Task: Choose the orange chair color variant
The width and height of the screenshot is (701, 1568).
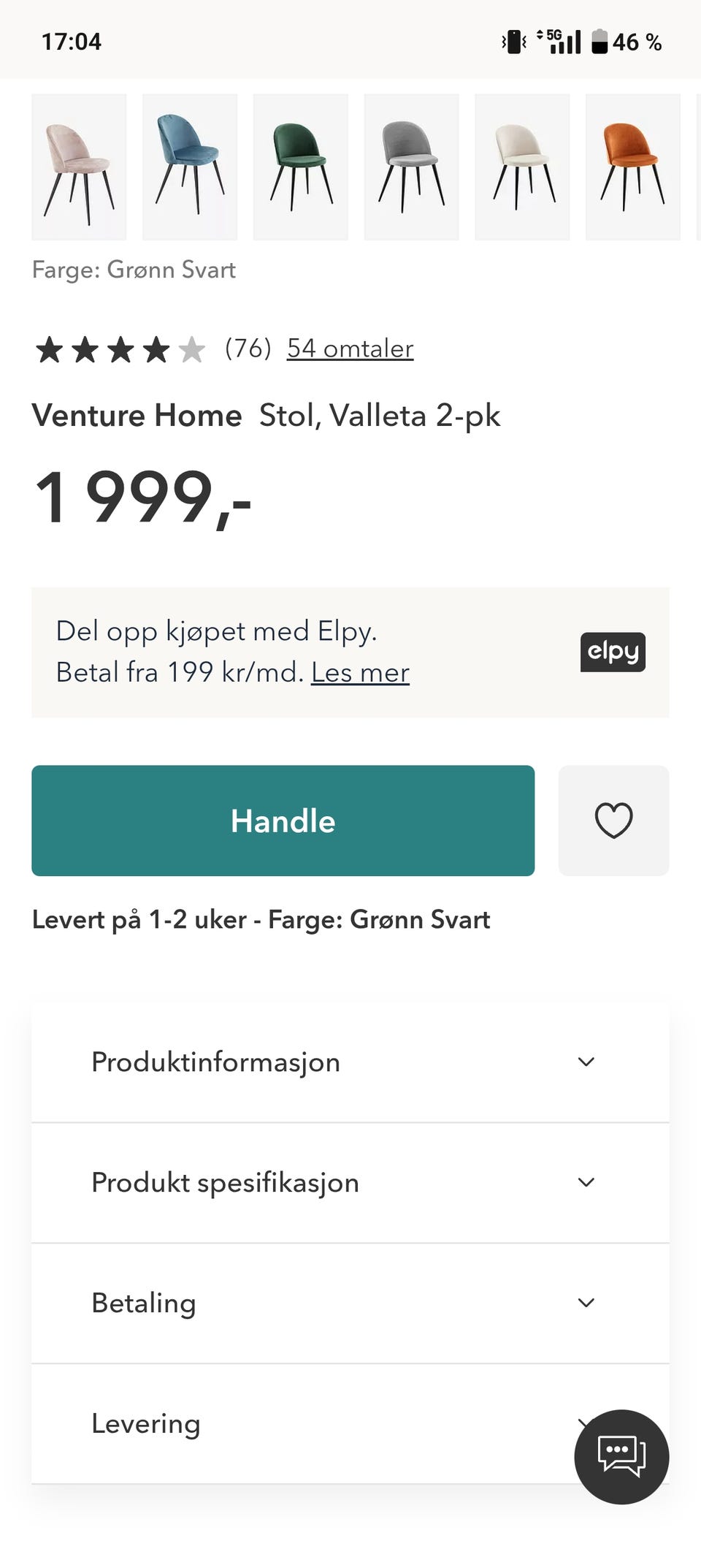Action: 632,167
